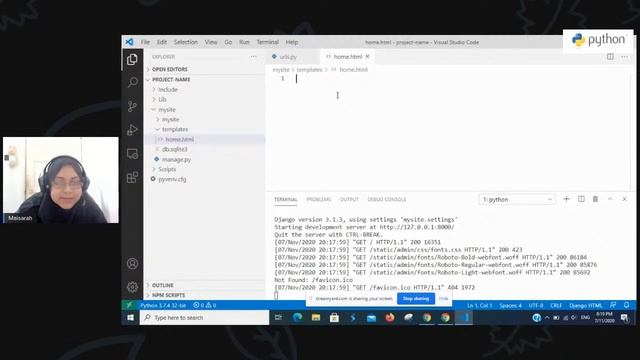Screen dimensions: 640x360
Task: Split the editor to the right
Action: pos(610,56)
